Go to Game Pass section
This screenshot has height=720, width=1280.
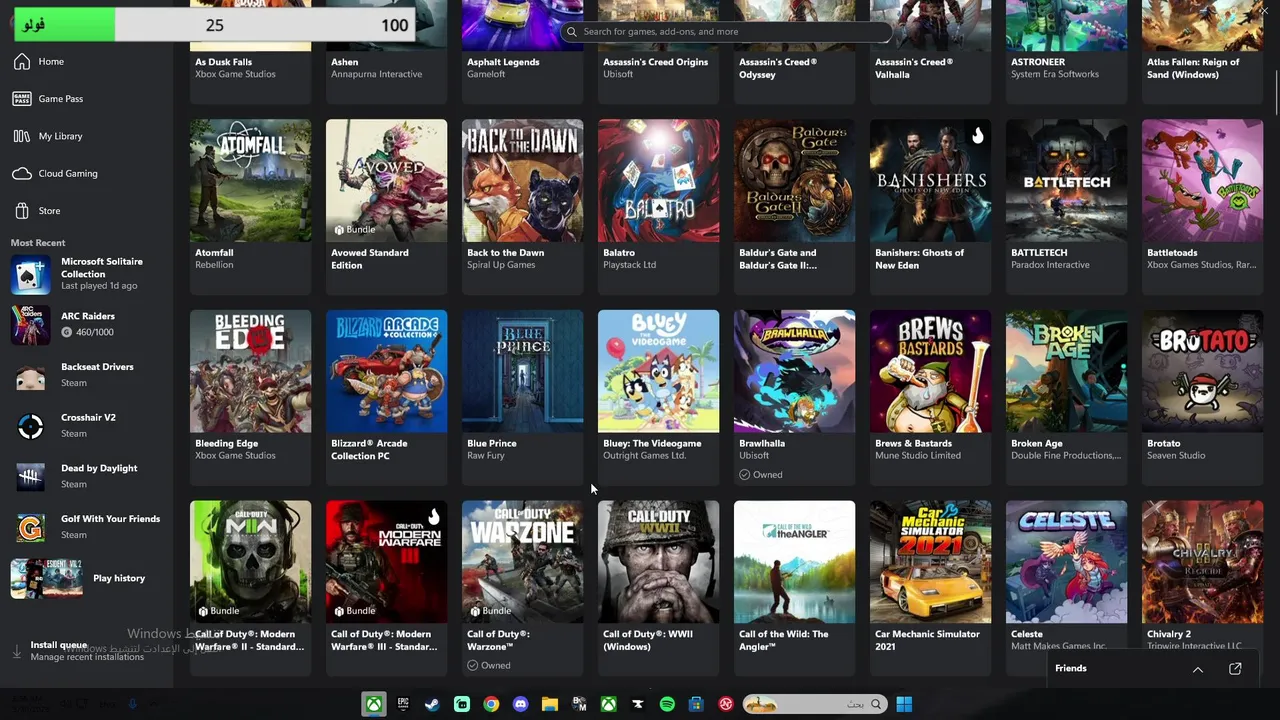pyautogui.click(x=61, y=99)
